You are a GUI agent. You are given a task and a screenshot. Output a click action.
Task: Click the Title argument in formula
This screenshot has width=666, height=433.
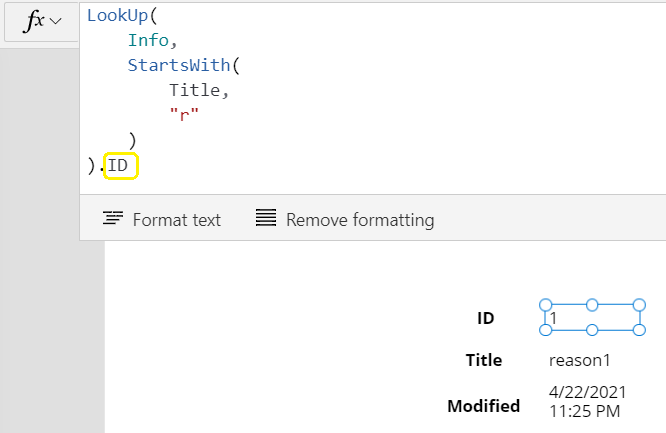(195, 90)
